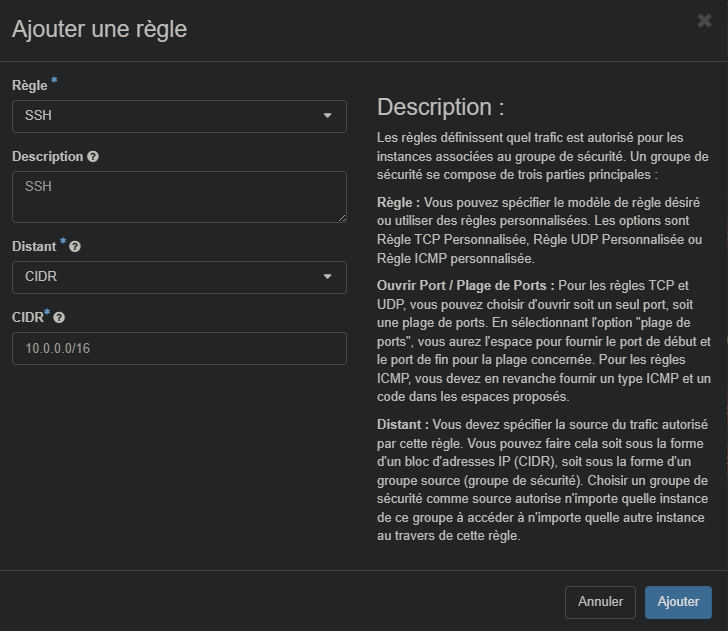Click the caret arrow in Règle select
The height and width of the screenshot is (631, 728).
(327, 116)
